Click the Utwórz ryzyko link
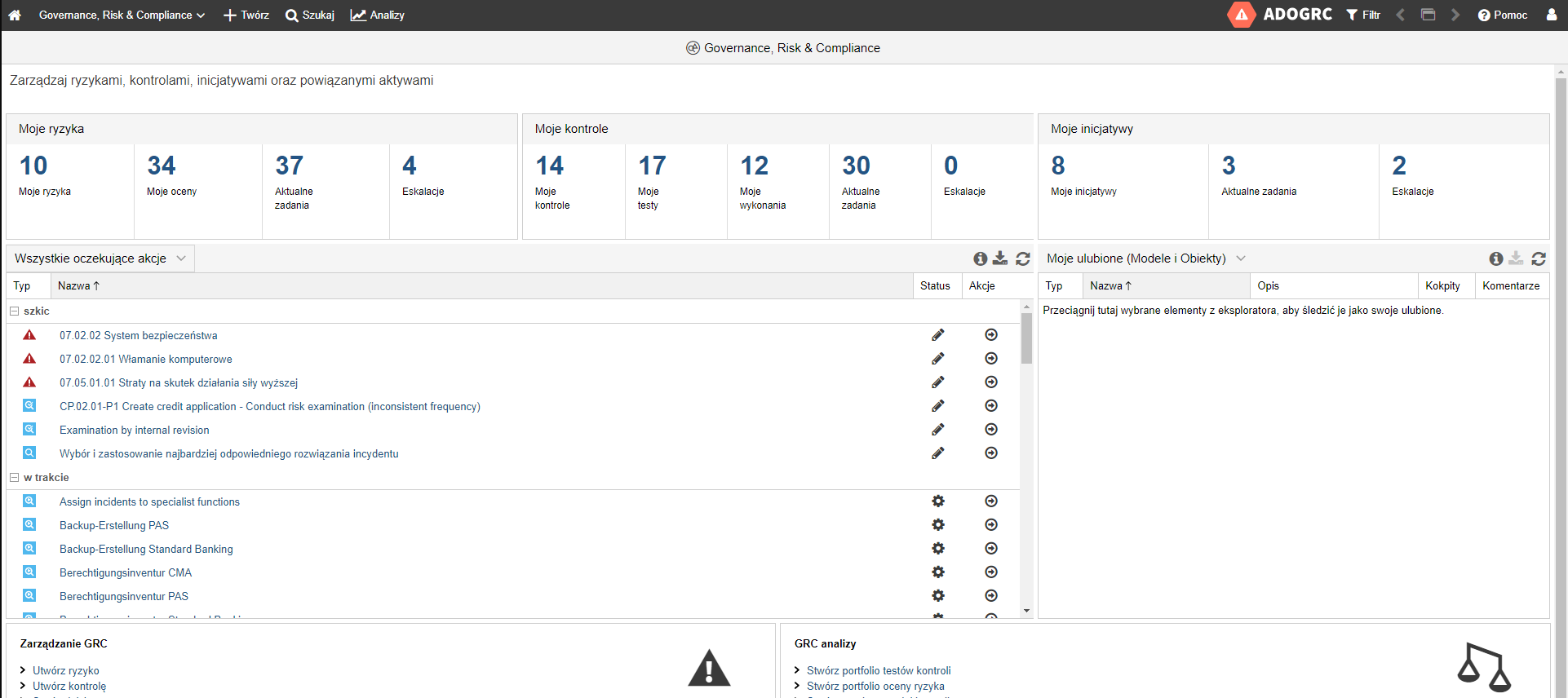 (x=66, y=671)
